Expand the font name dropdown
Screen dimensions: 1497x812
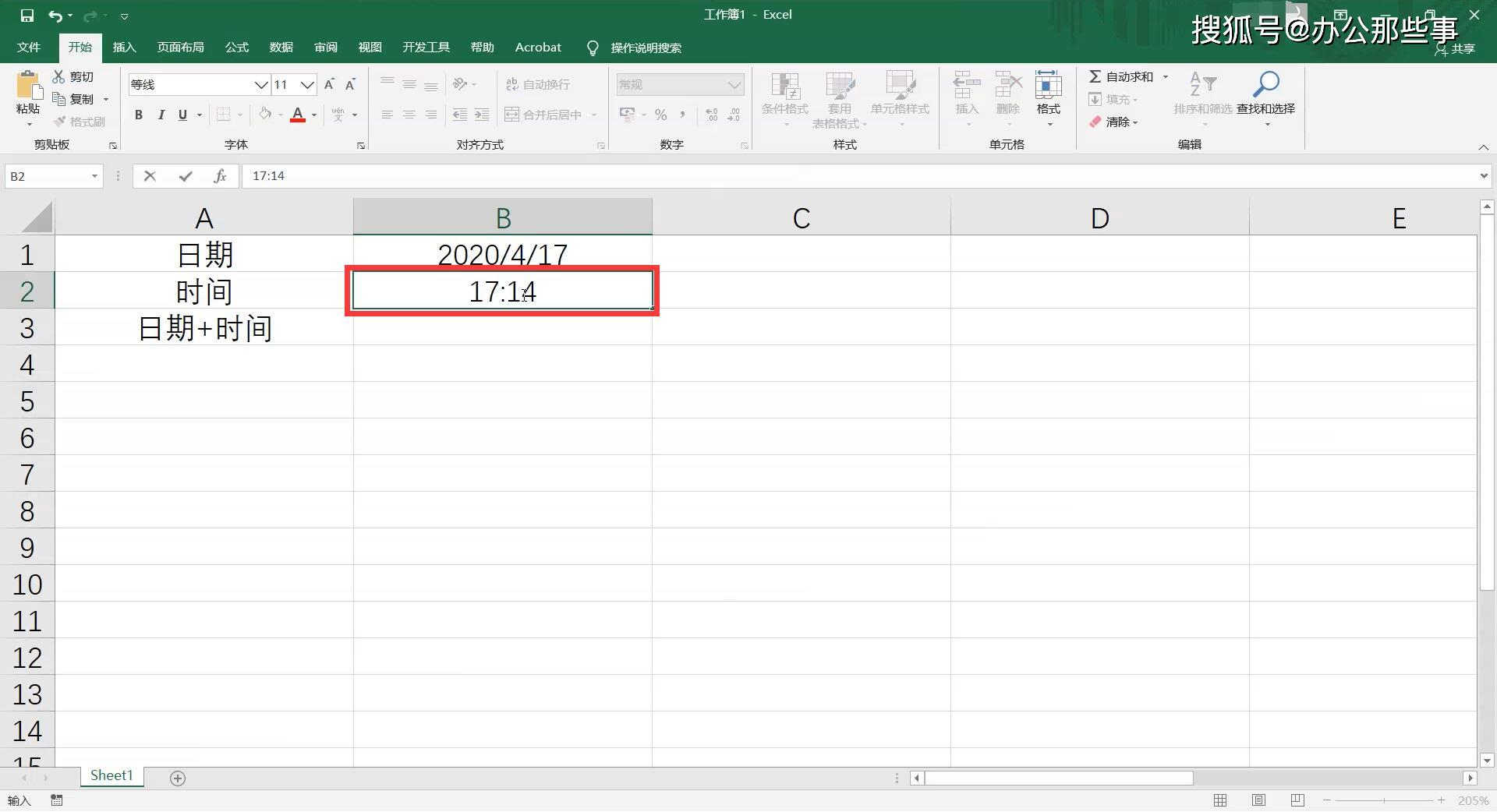pyautogui.click(x=261, y=85)
